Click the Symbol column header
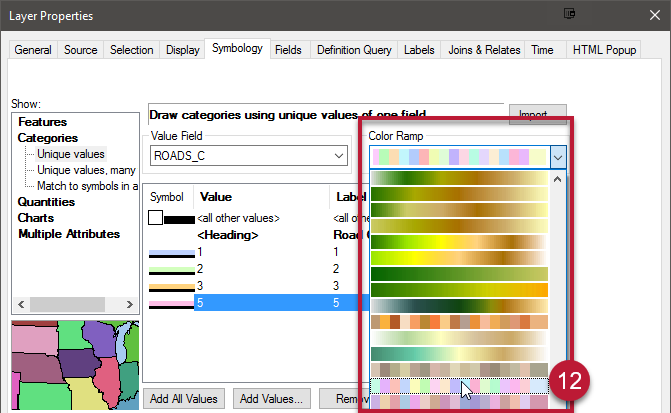The image size is (671, 413). (x=167, y=197)
